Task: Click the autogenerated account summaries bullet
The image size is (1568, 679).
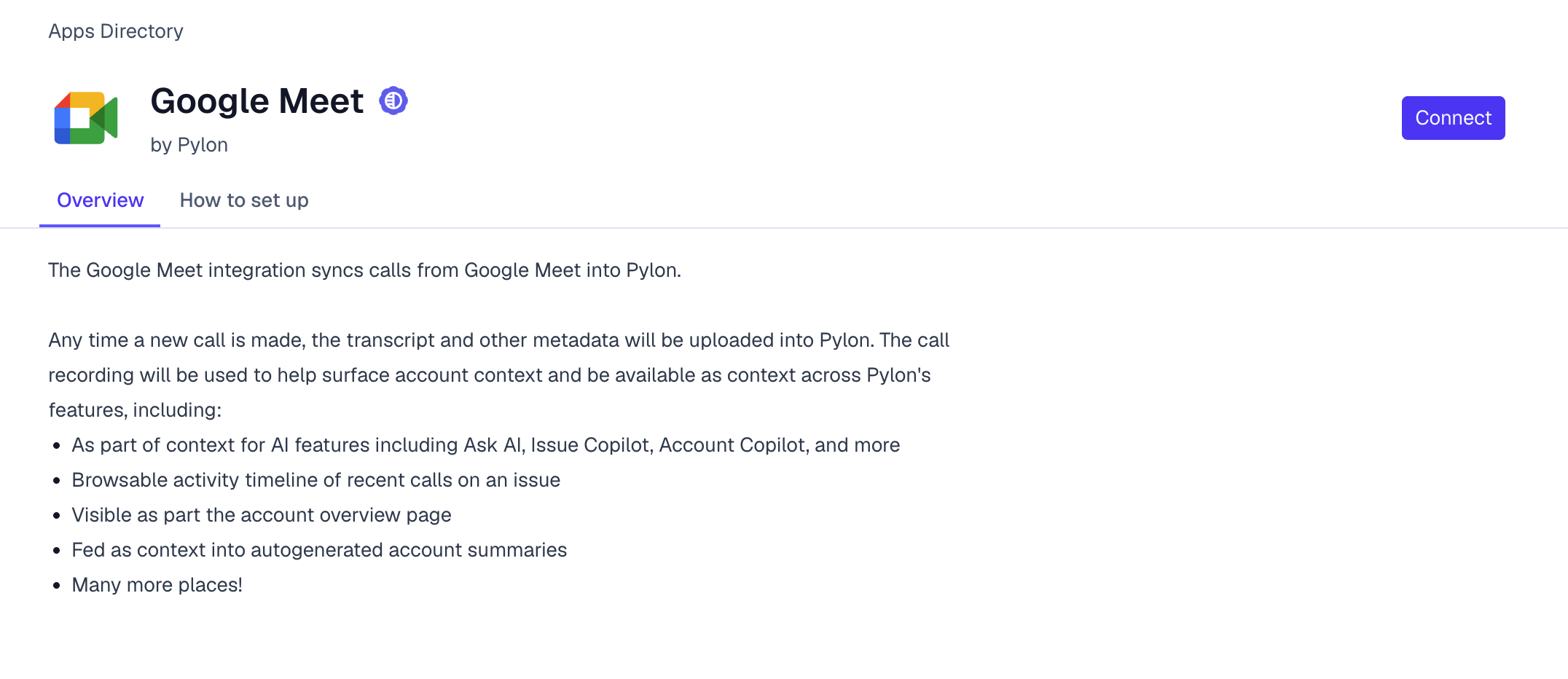Action: pyautogui.click(x=319, y=550)
